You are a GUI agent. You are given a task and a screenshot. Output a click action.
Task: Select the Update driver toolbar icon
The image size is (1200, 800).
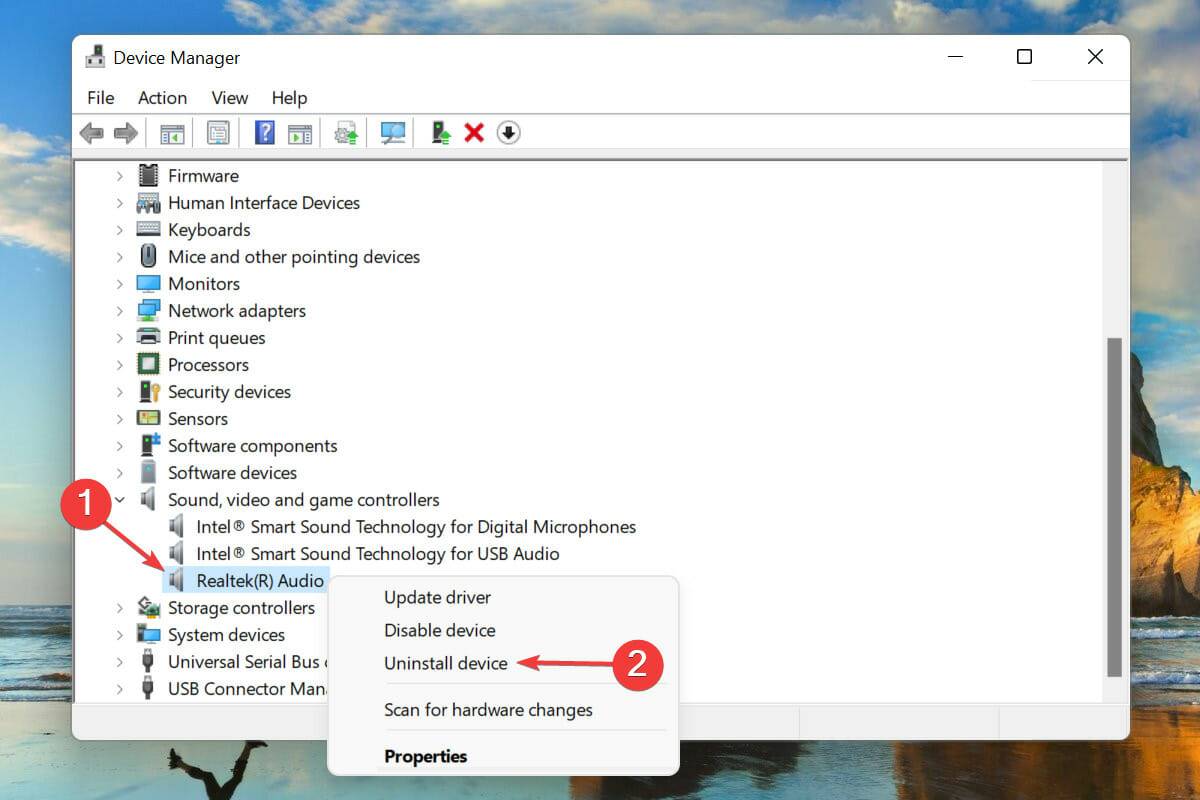[346, 132]
